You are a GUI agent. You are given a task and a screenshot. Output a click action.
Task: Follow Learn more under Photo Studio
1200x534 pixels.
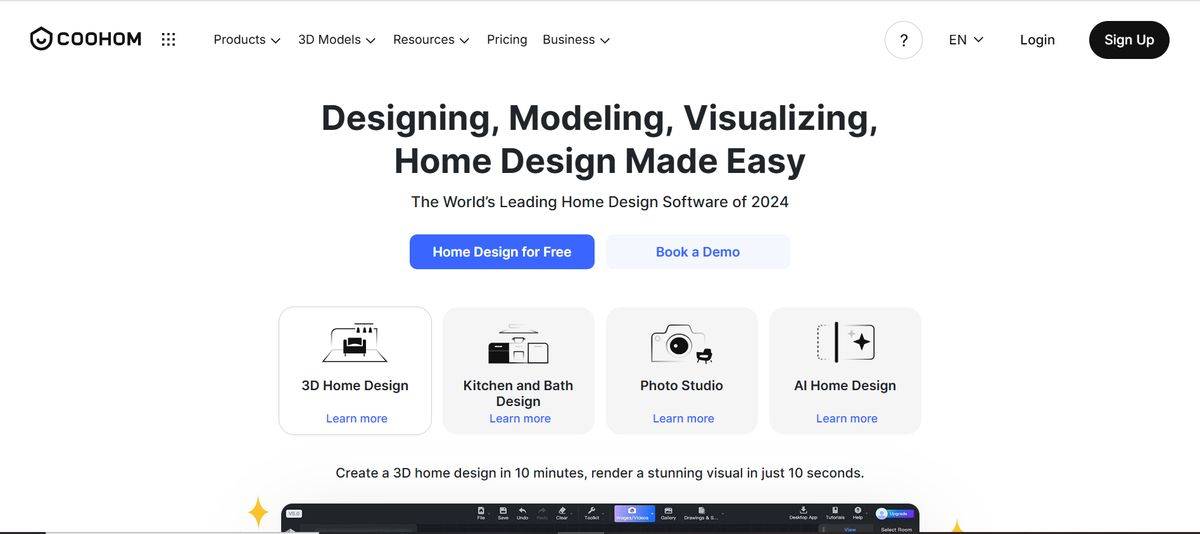(x=683, y=418)
